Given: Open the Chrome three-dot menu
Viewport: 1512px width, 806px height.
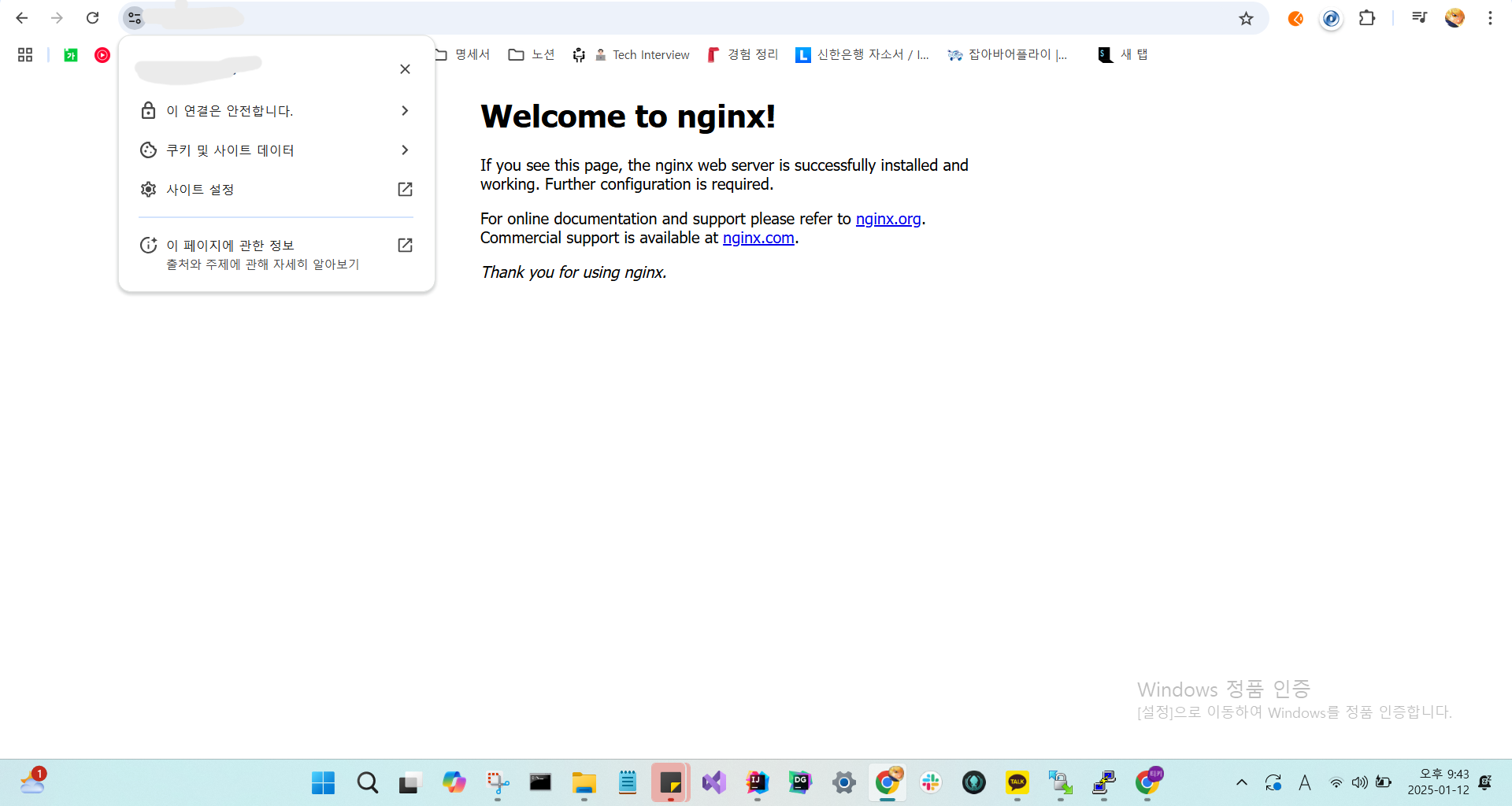Looking at the screenshot, I should [1491, 17].
